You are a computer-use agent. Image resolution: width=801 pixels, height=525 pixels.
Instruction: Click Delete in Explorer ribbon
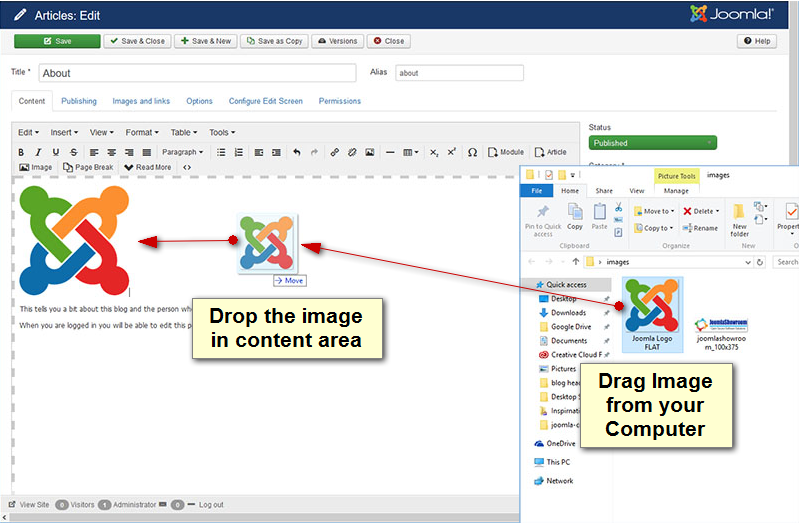701,211
